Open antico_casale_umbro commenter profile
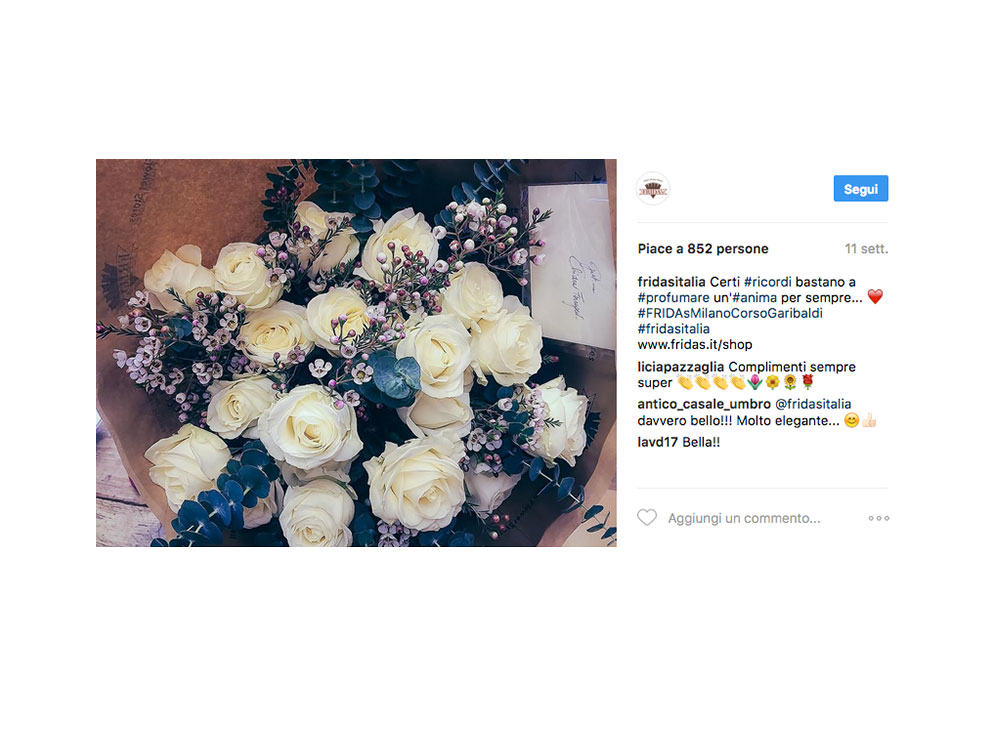This screenshot has width=1000, height=749. pos(704,404)
